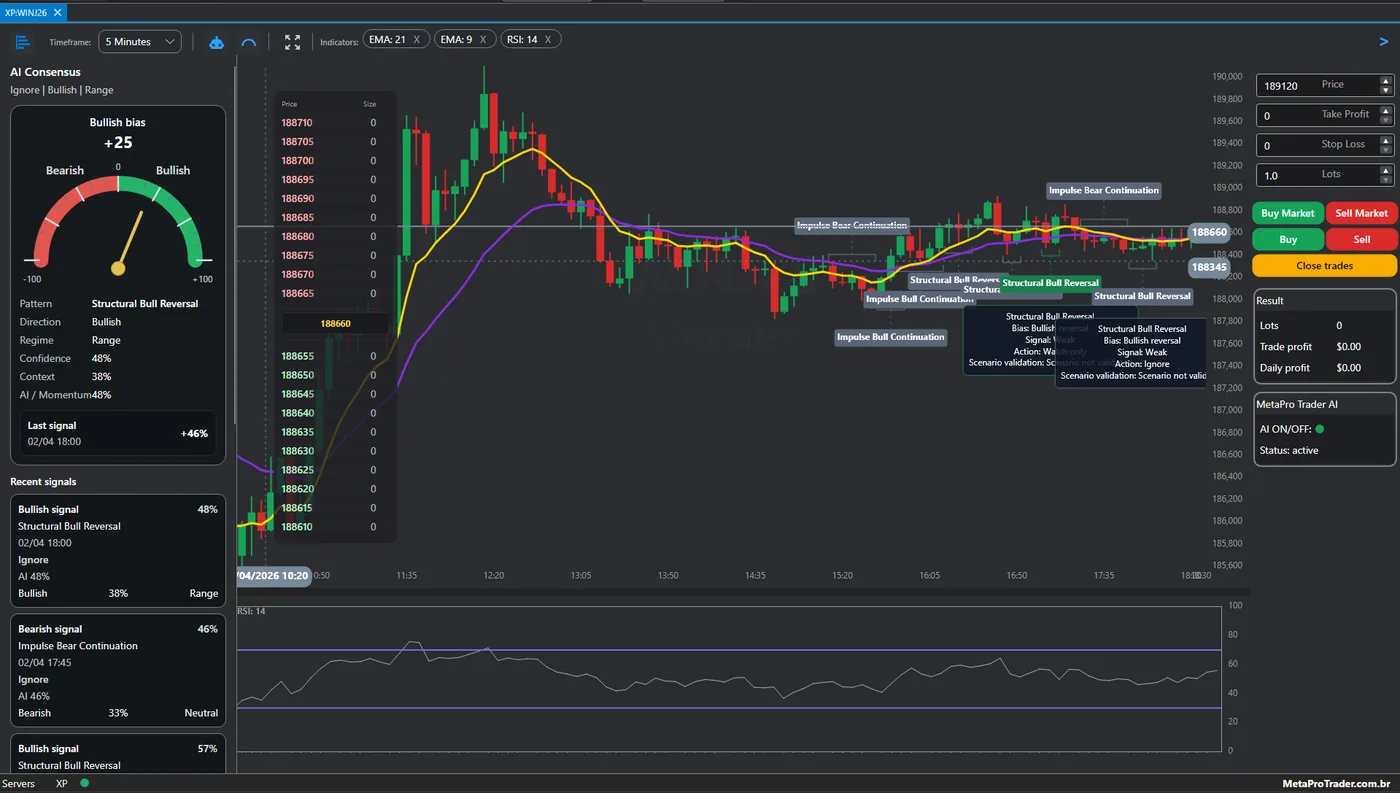1400x793 pixels.
Task: Click the Last signal 02/04 18:00 box
Action: 118,434
